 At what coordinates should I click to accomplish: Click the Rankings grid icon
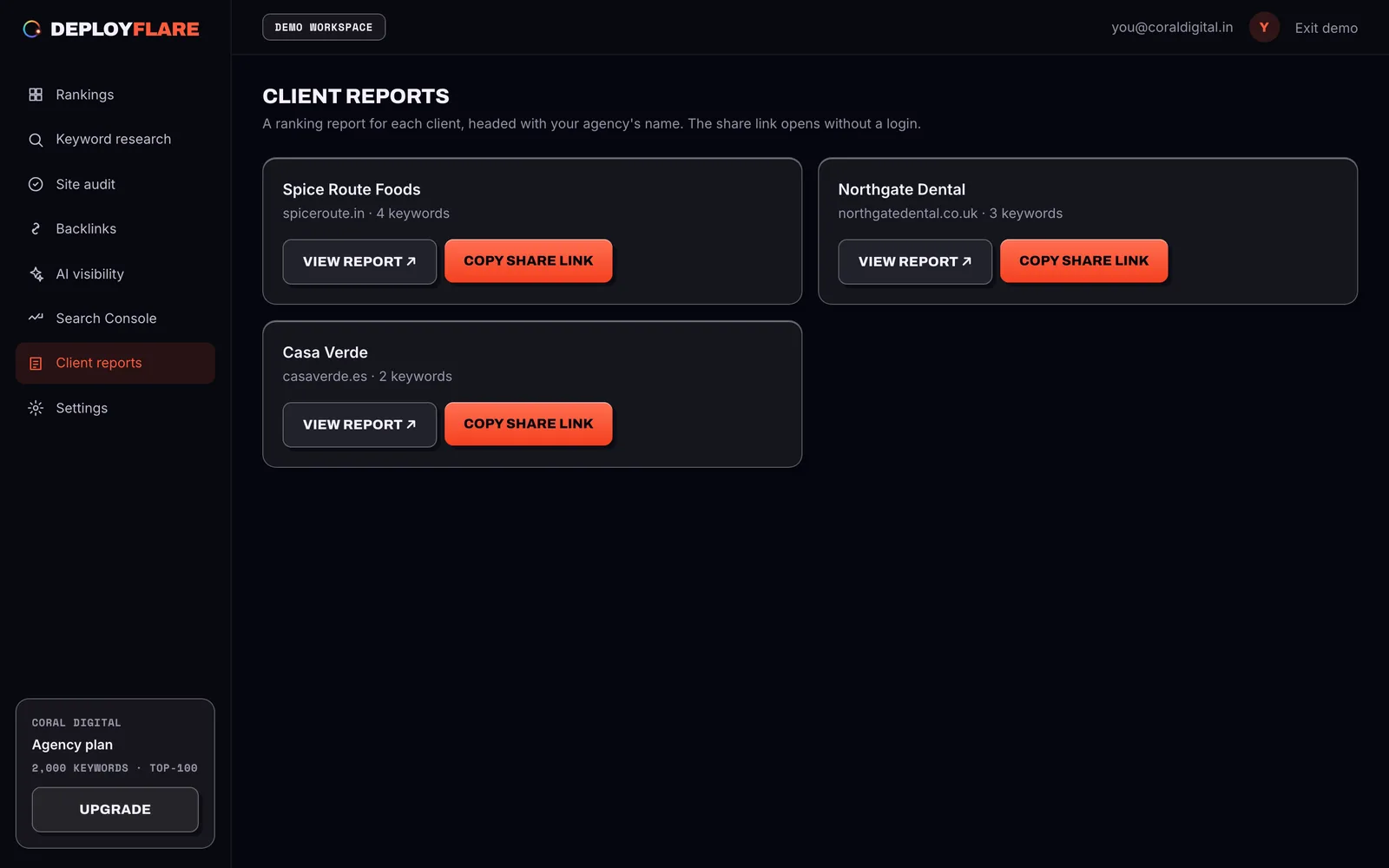click(x=36, y=95)
